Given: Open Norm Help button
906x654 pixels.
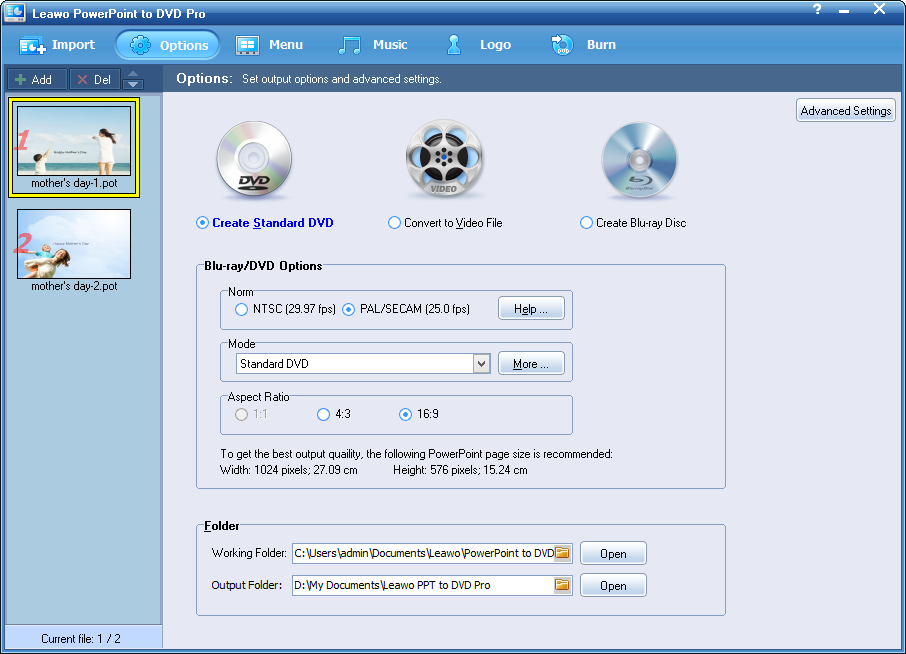Looking at the screenshot, I should pos(531,309).
